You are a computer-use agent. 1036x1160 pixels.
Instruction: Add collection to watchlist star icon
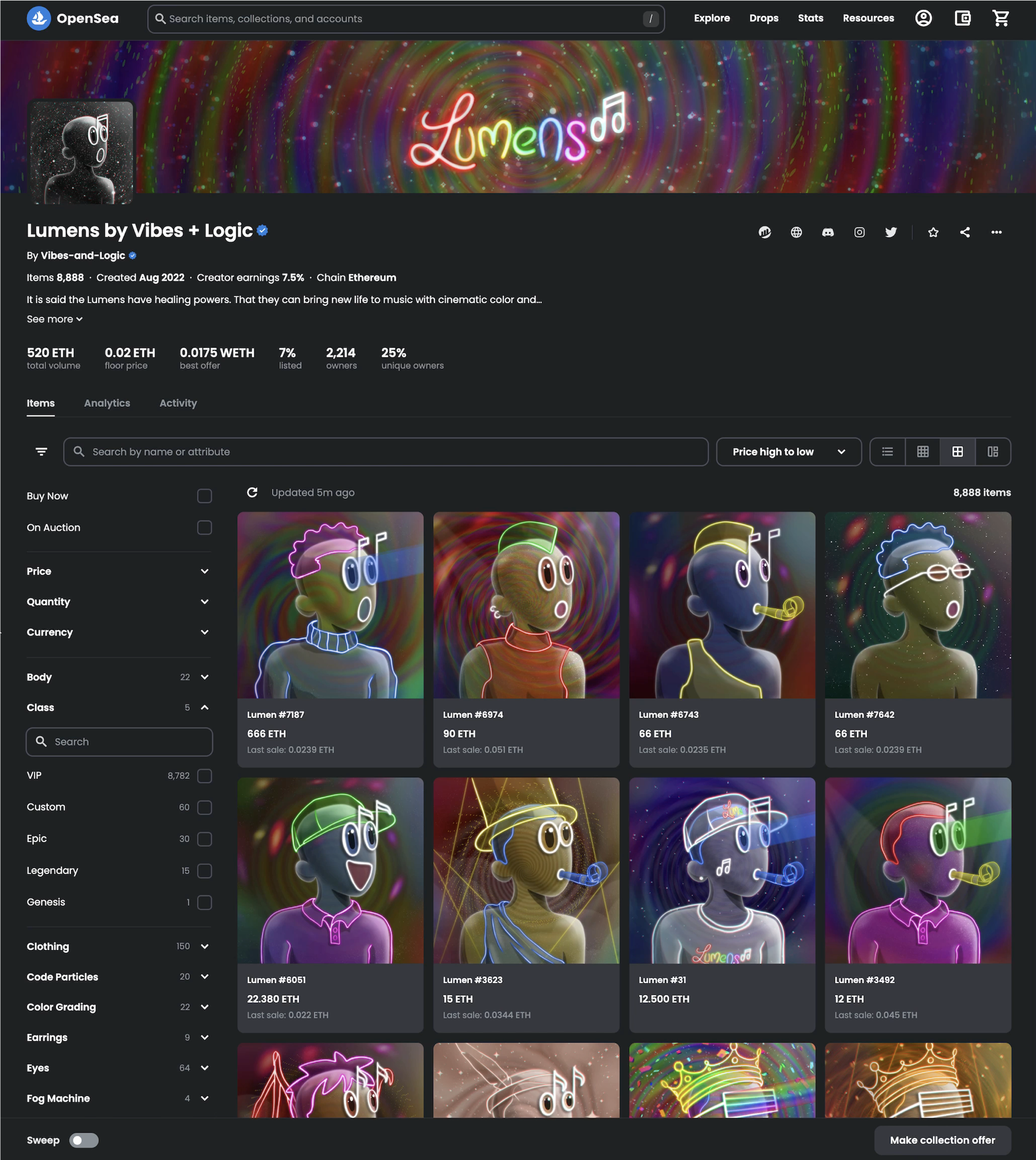(934, 232)
